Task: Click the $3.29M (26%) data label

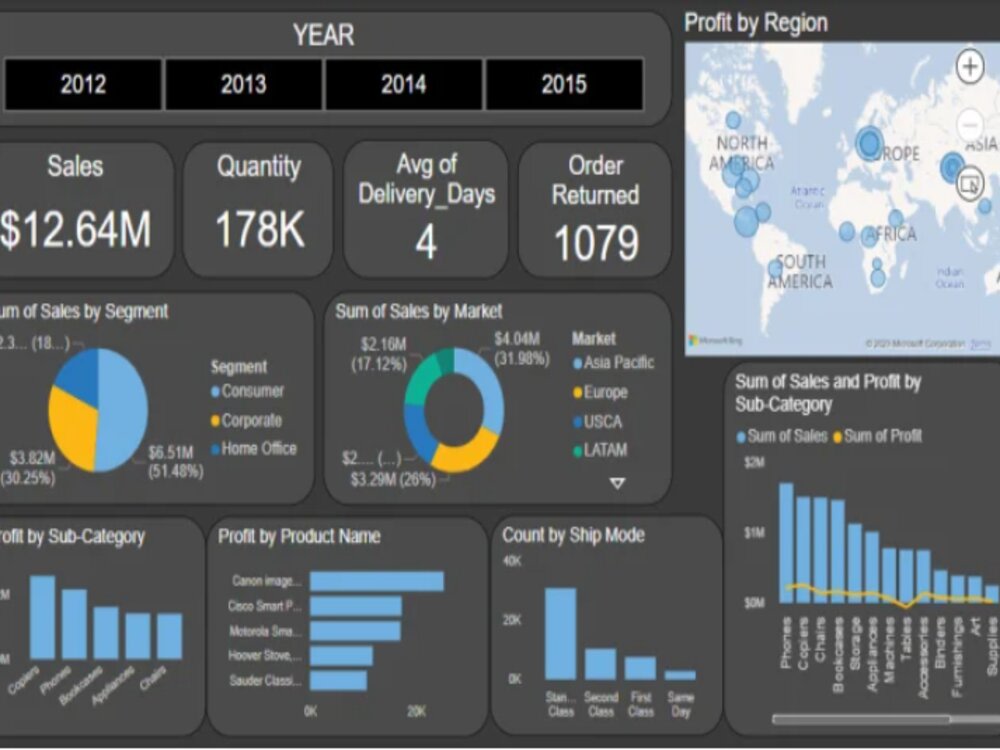Action: click(x=393, y=480)
